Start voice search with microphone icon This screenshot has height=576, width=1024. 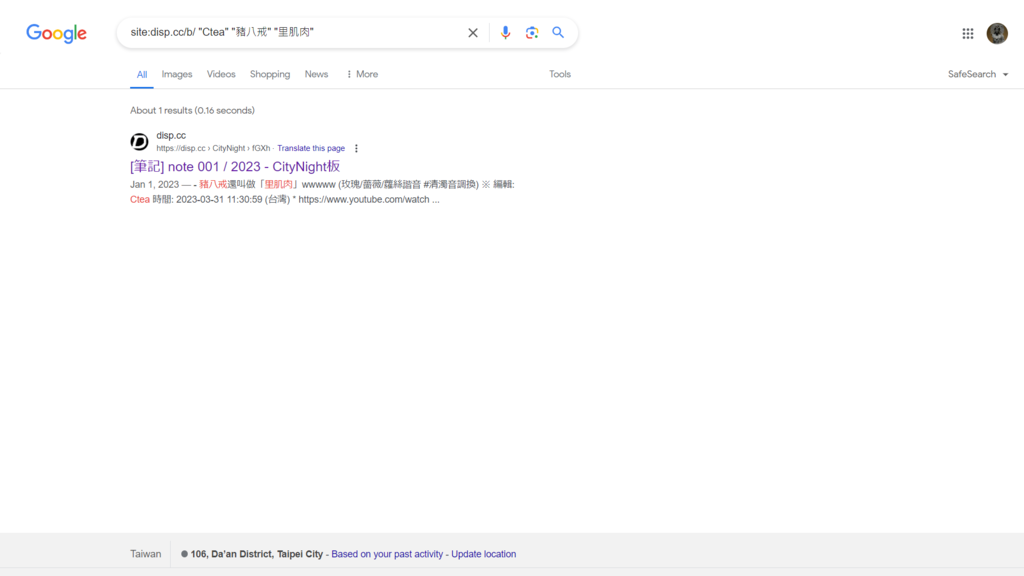(x=505, y=33)
